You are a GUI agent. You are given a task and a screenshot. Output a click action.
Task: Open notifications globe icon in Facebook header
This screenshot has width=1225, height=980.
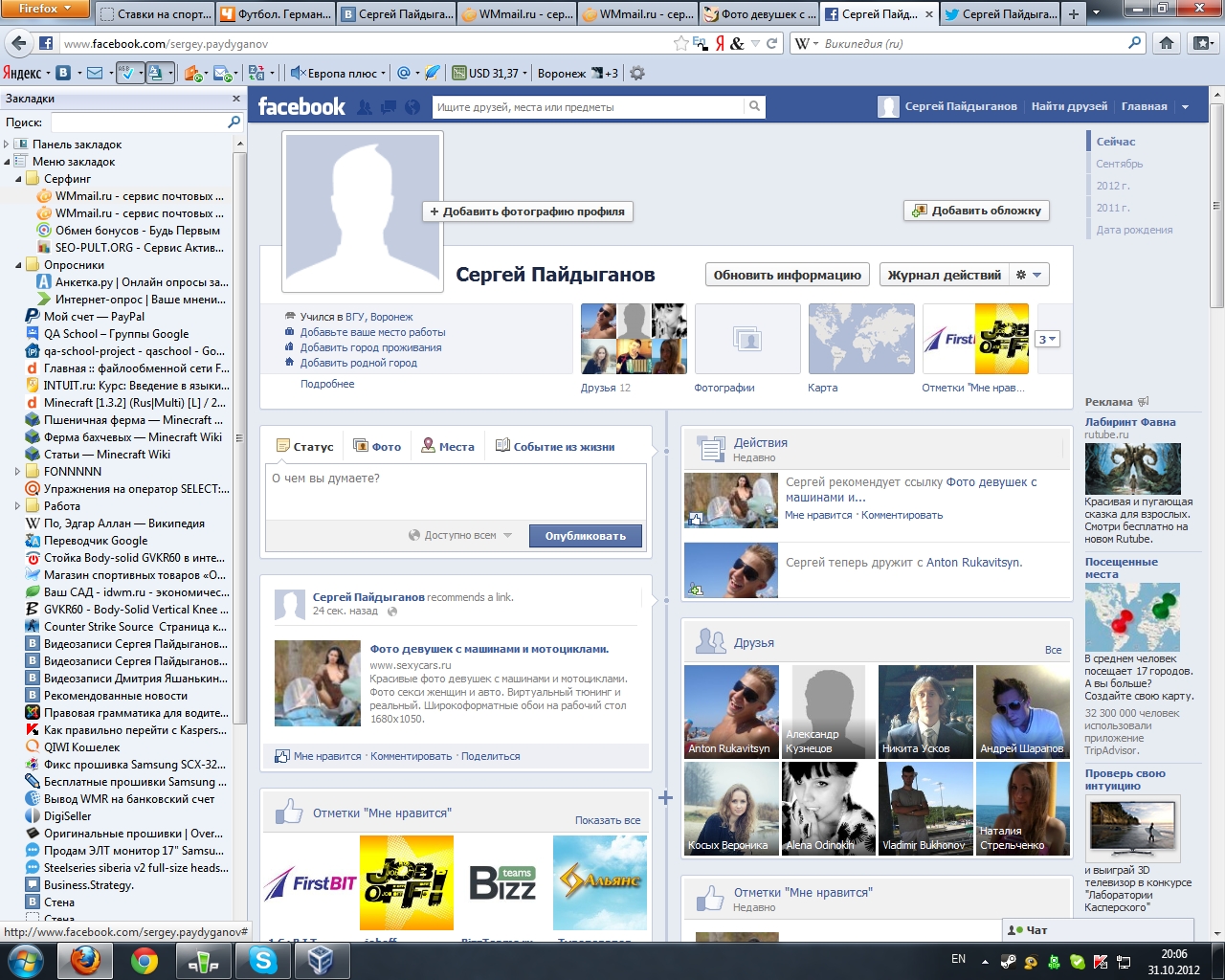pyautogui.click(x=412, y=107)
